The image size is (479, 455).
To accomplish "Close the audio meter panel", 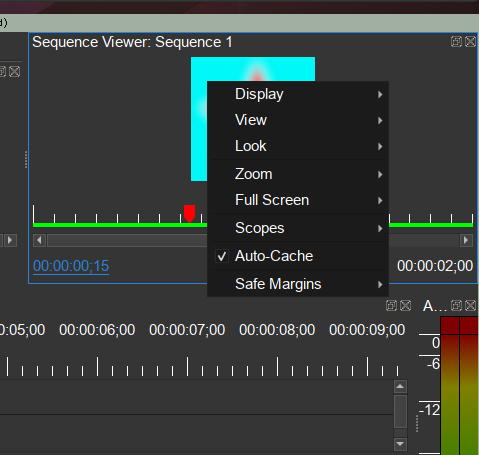I will pos(470,305).
